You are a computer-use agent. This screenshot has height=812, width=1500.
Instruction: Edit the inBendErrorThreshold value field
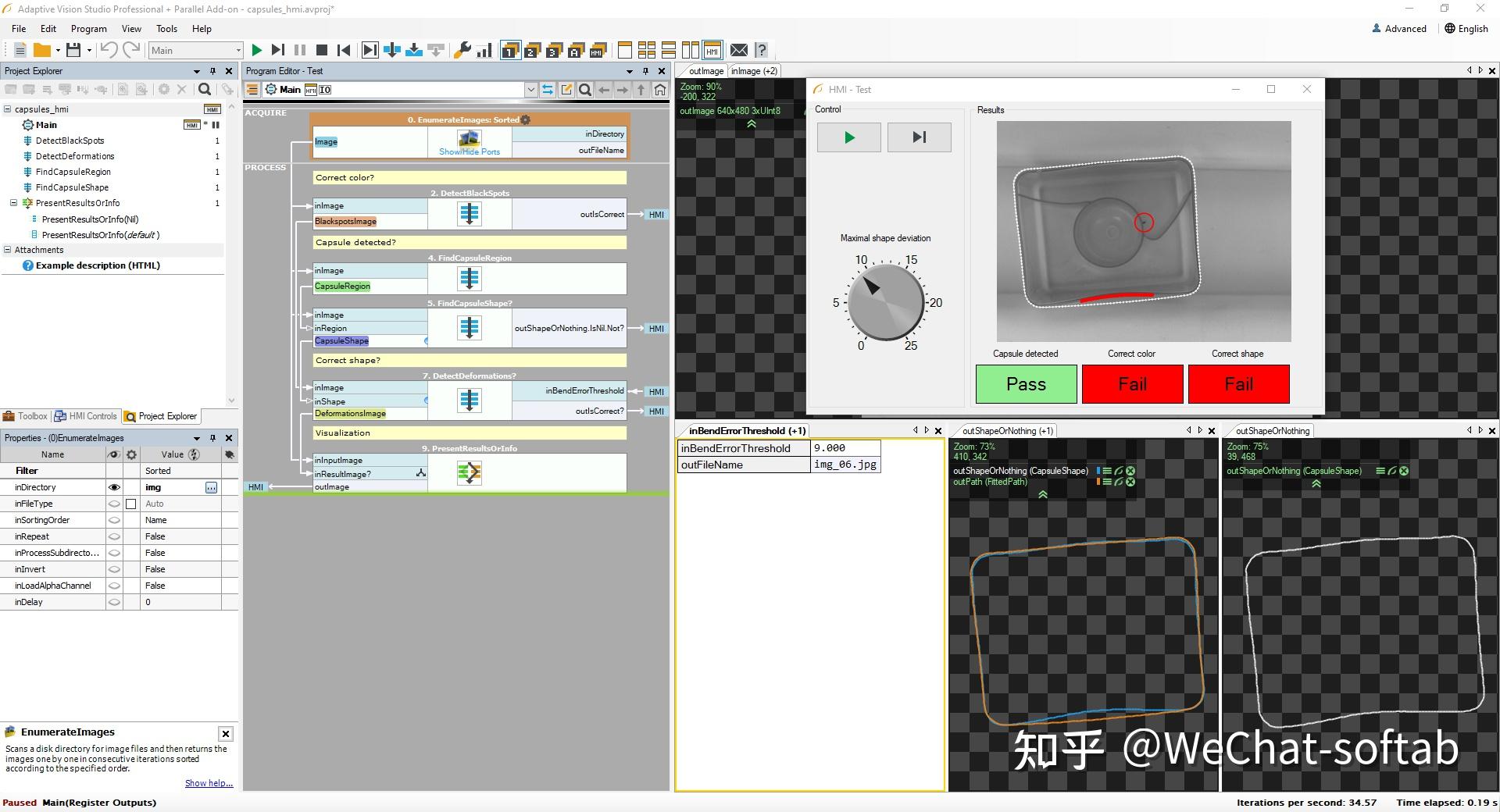pos(844,448)
